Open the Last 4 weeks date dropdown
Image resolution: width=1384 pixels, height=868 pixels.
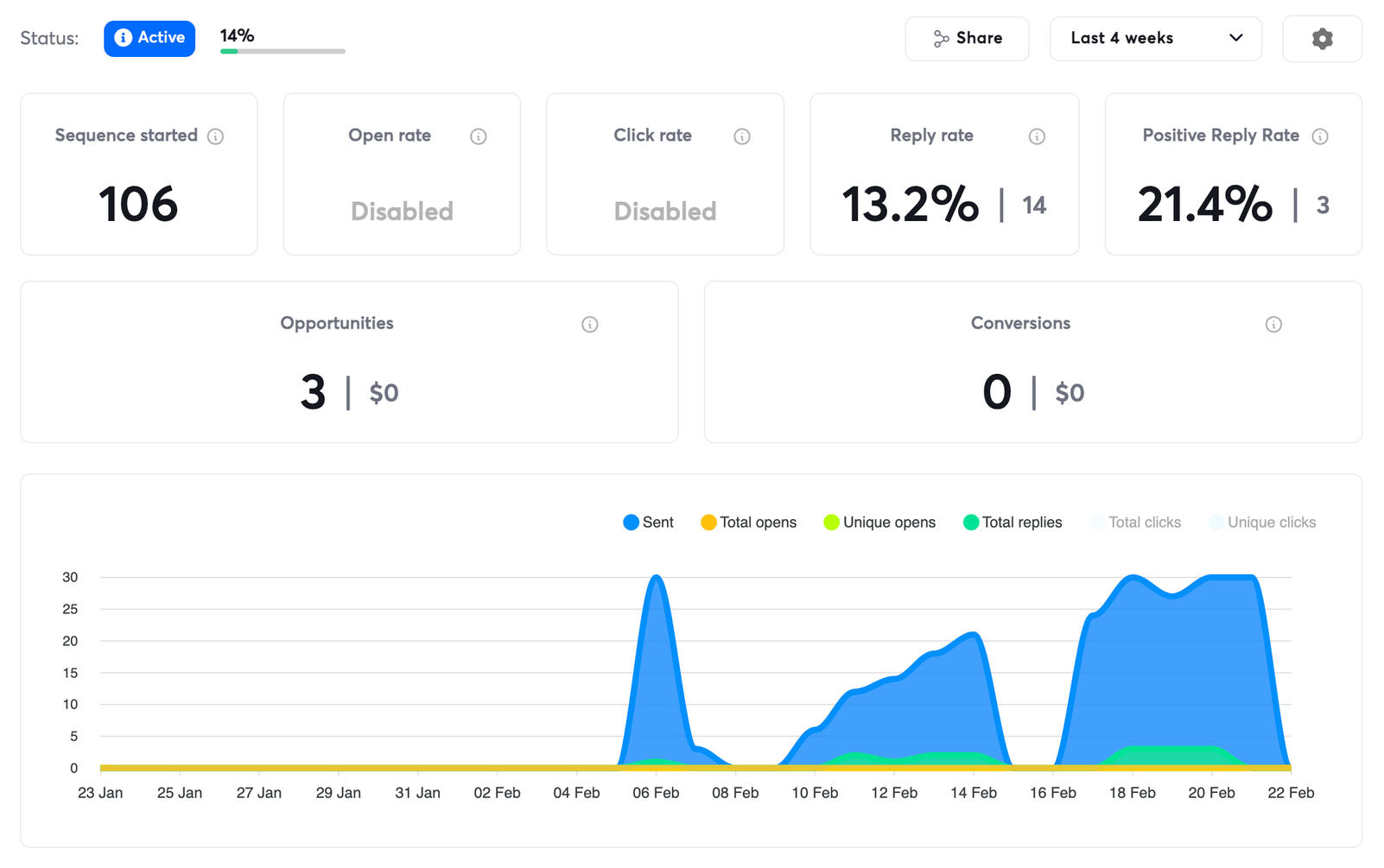point(1154,39)
